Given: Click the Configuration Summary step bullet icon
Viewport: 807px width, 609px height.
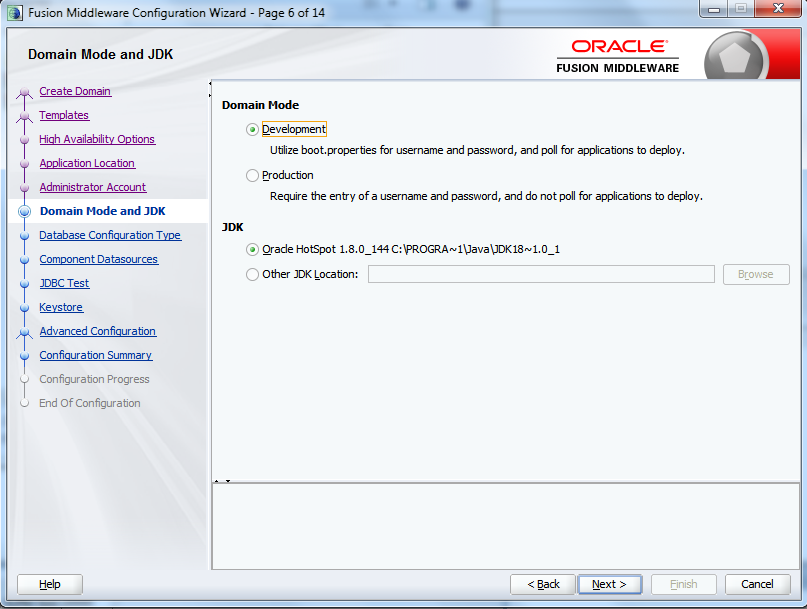Looking at the screenshot, I should tap(24, 356).
